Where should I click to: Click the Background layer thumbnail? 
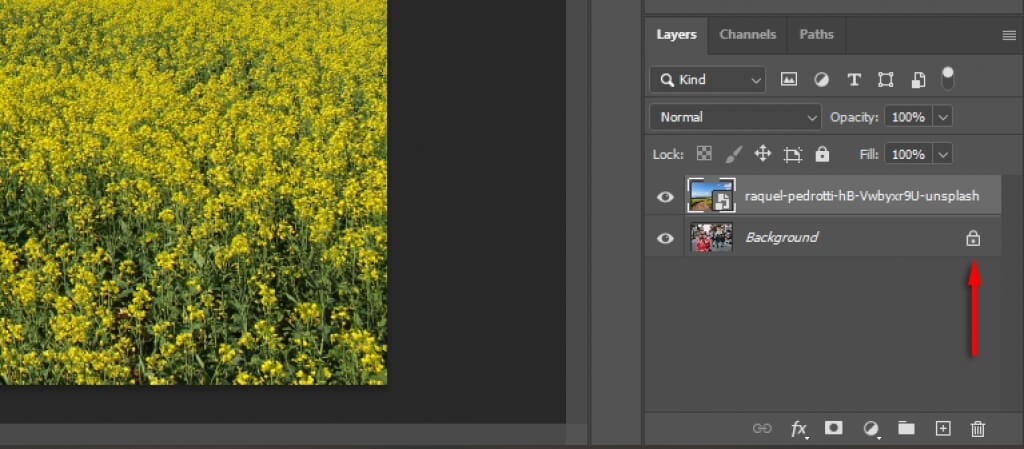[x=711, y=238]
